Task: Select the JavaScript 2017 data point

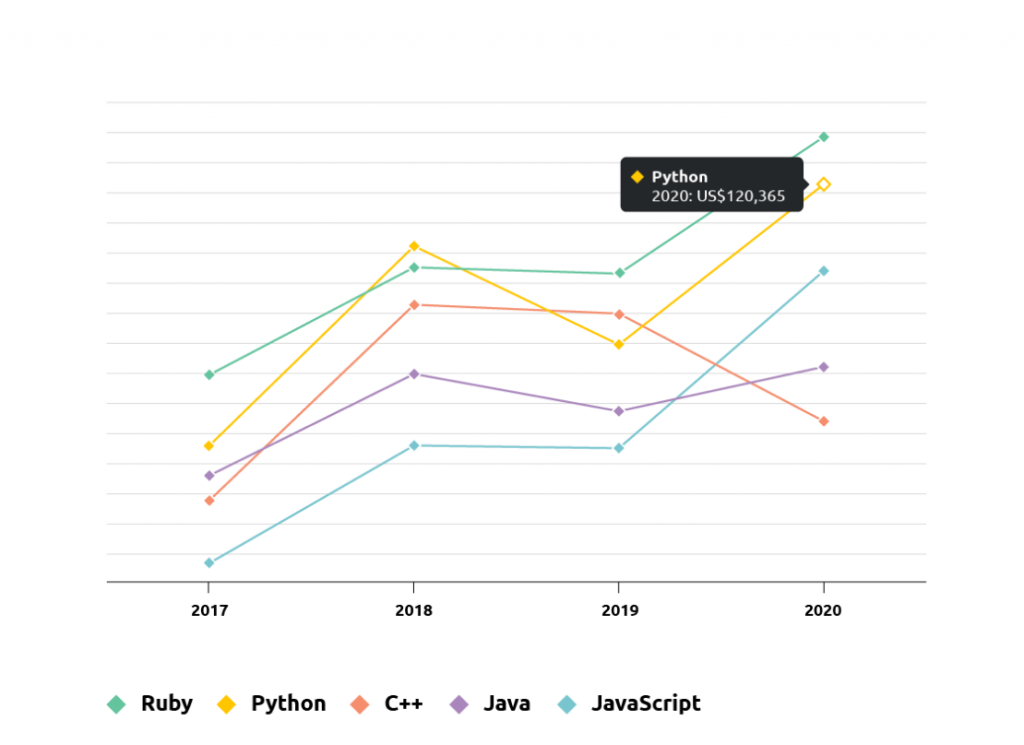Action: [209, 563]
